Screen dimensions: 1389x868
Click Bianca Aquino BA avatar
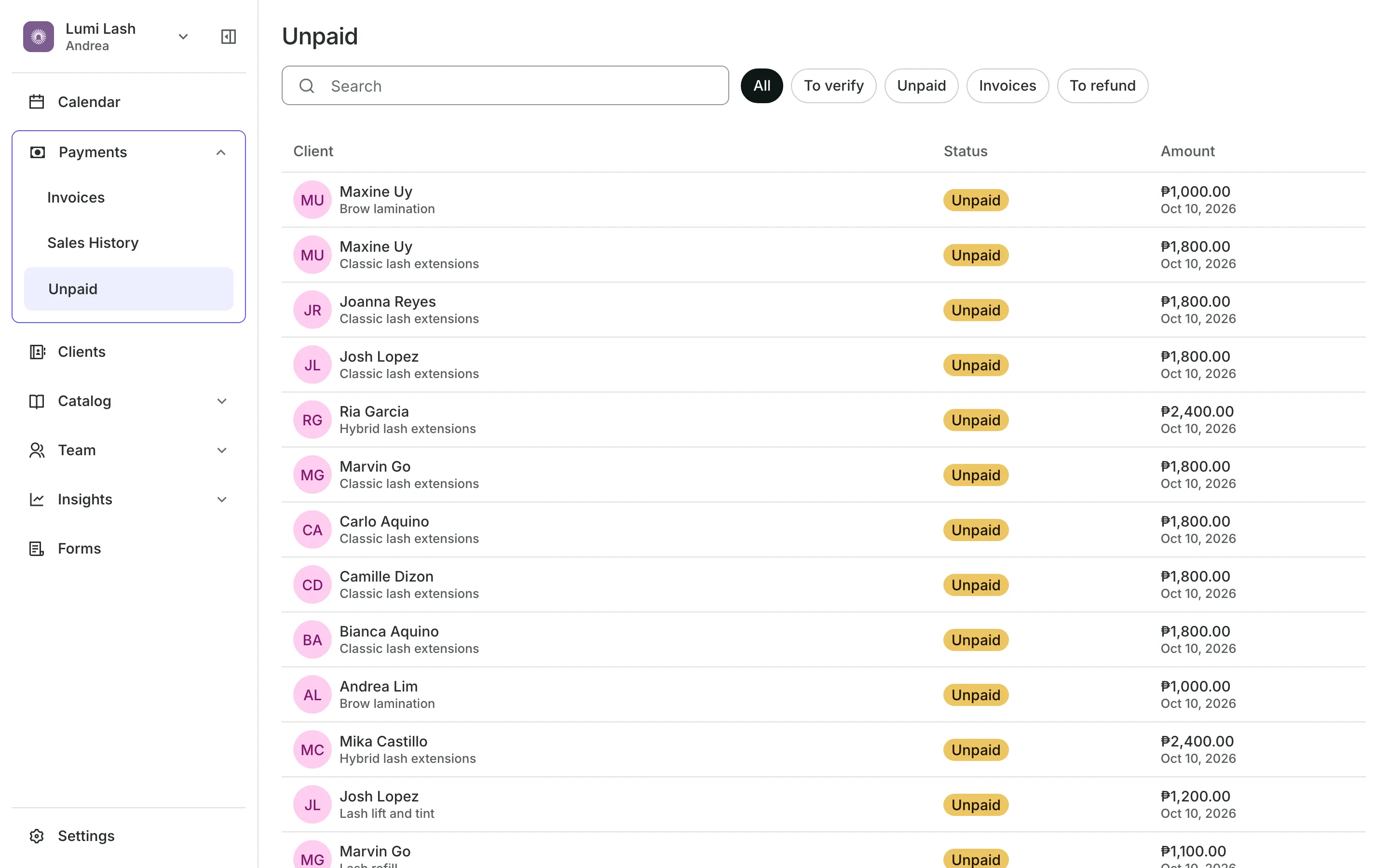(x=312, y=640)
